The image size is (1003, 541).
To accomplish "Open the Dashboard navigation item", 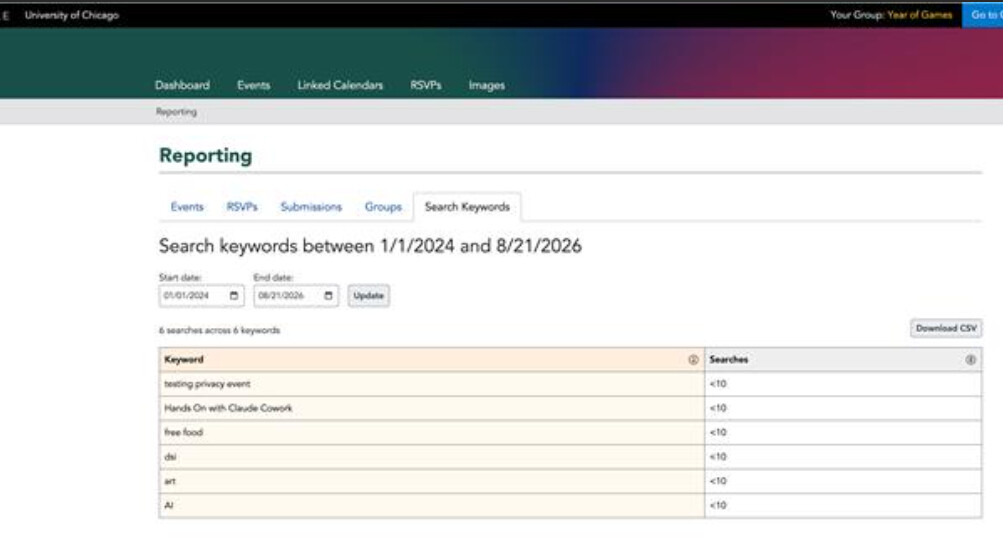I will tap(182, 85).
